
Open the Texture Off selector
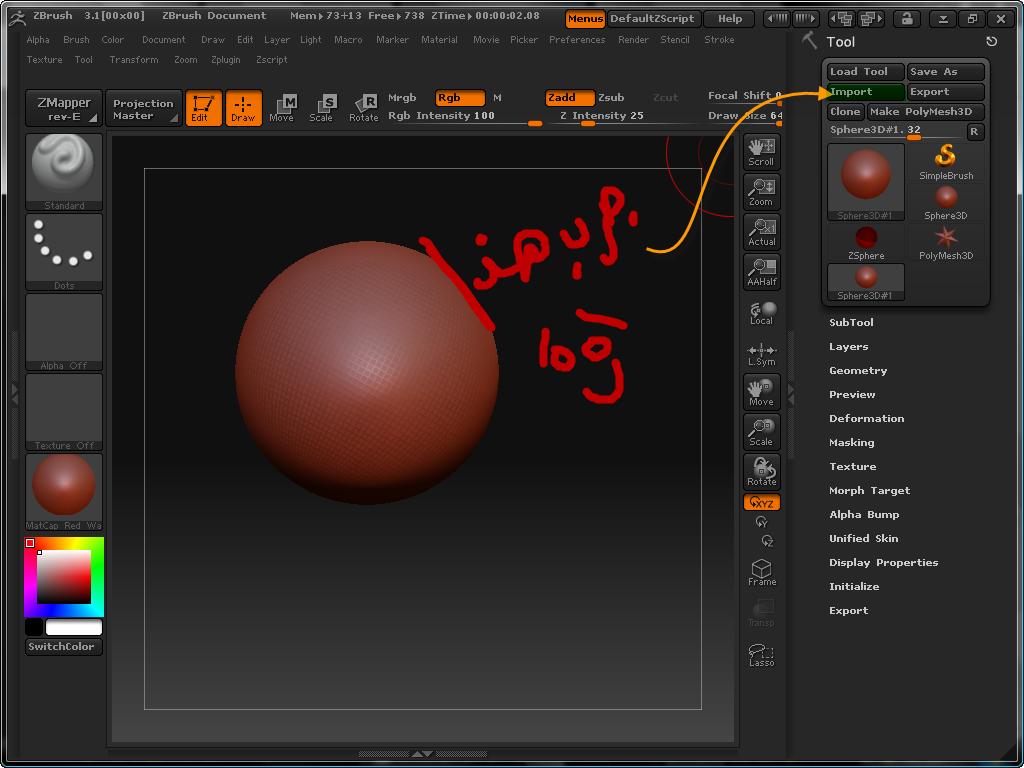tap(64, 412)
